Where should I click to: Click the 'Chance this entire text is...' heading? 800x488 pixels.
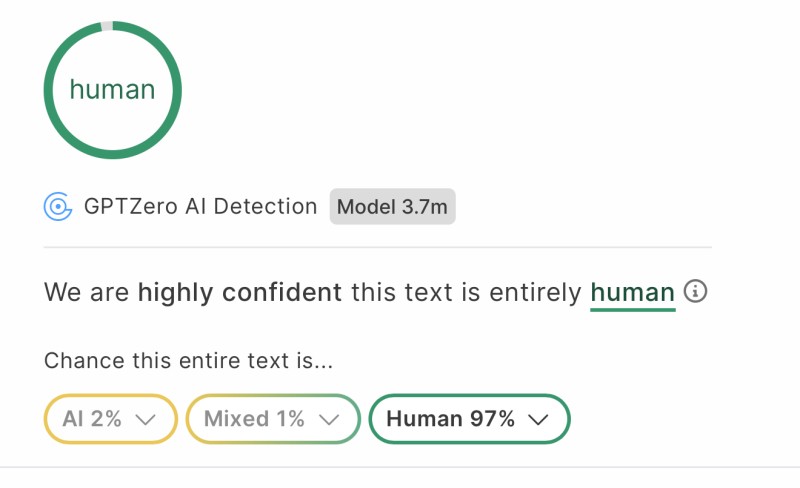pyautogui.click(x=188, y=361)
